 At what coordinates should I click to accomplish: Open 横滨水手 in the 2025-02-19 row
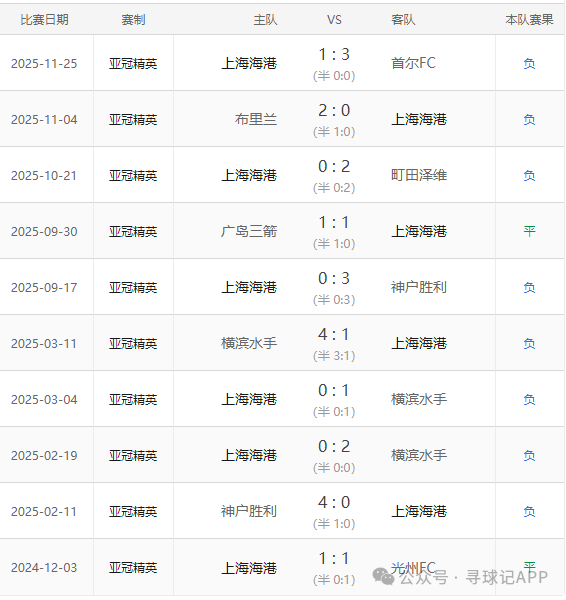(419, 455)
